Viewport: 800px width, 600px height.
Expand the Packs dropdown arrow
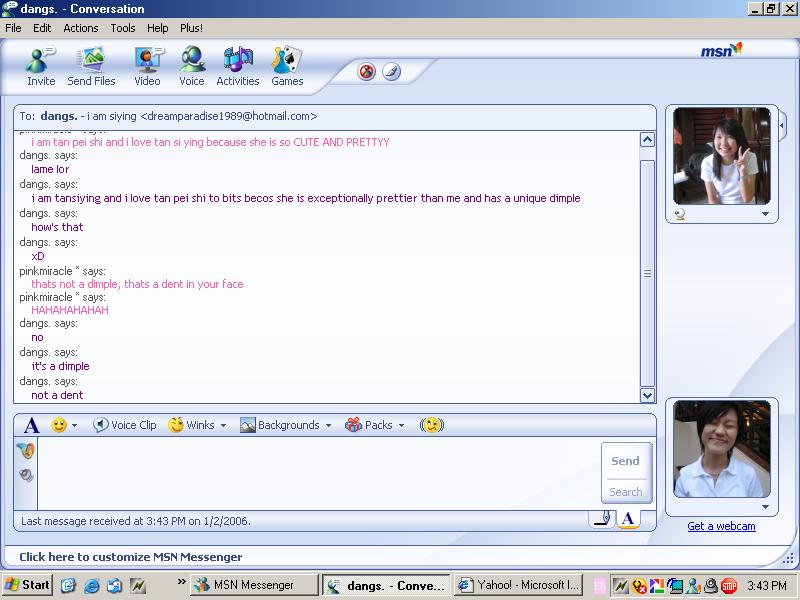[x=401, y=425]
